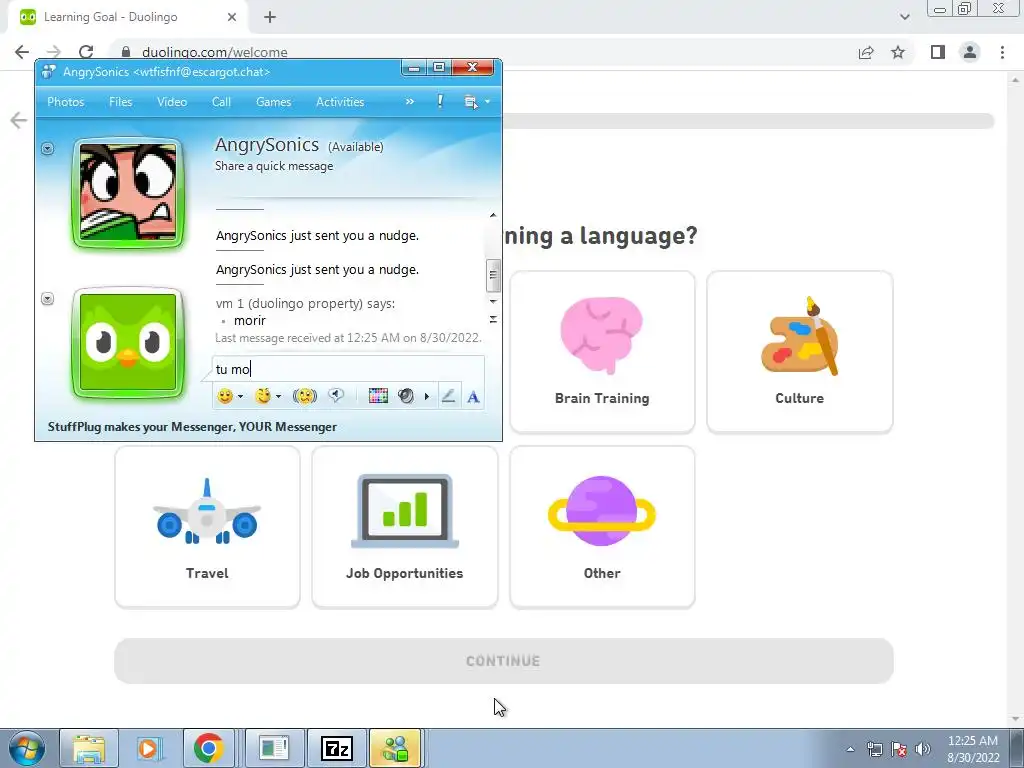1024x768 pixels.
Task: Select the Travel goal card
Action: (207, 527)
